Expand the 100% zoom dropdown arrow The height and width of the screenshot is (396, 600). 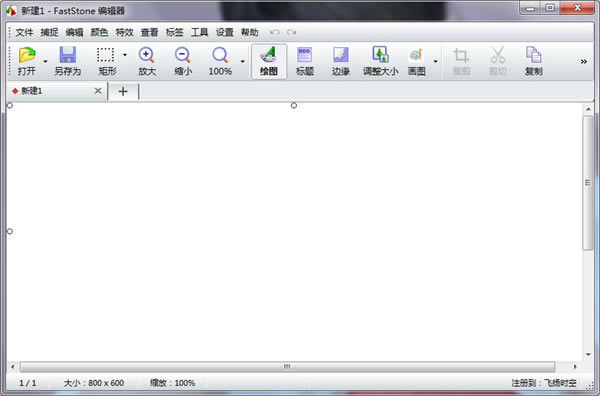click(x=243, y=61)
